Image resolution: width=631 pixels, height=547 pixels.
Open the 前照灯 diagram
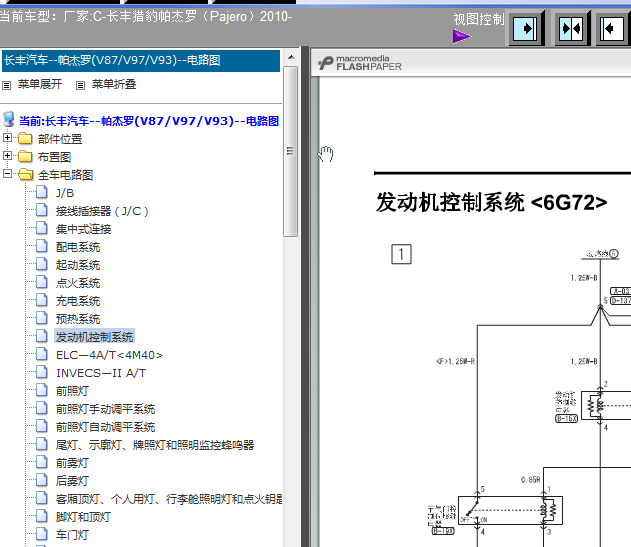(x=72, y=391)
